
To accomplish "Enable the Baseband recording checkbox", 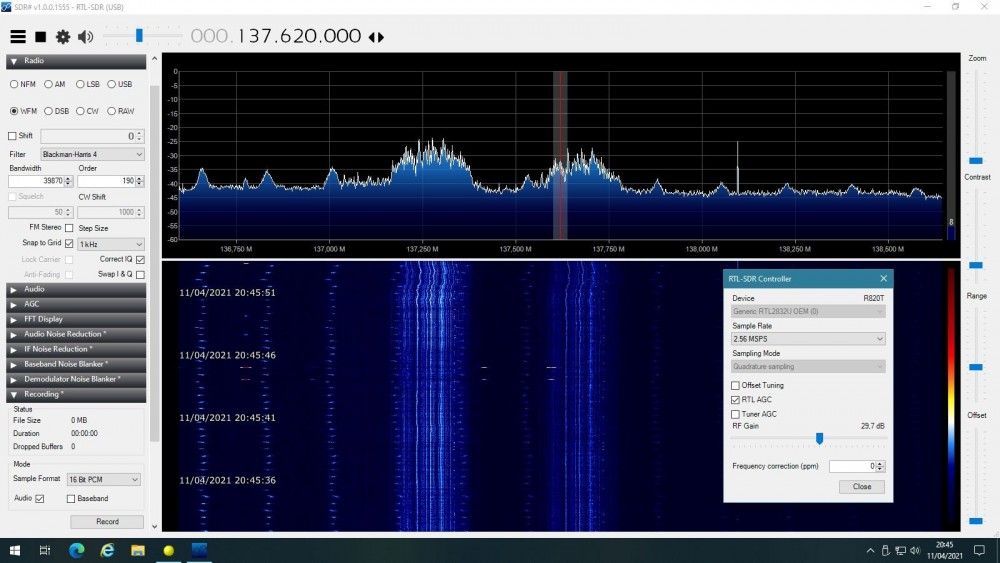I will click(x=71, y=499).
